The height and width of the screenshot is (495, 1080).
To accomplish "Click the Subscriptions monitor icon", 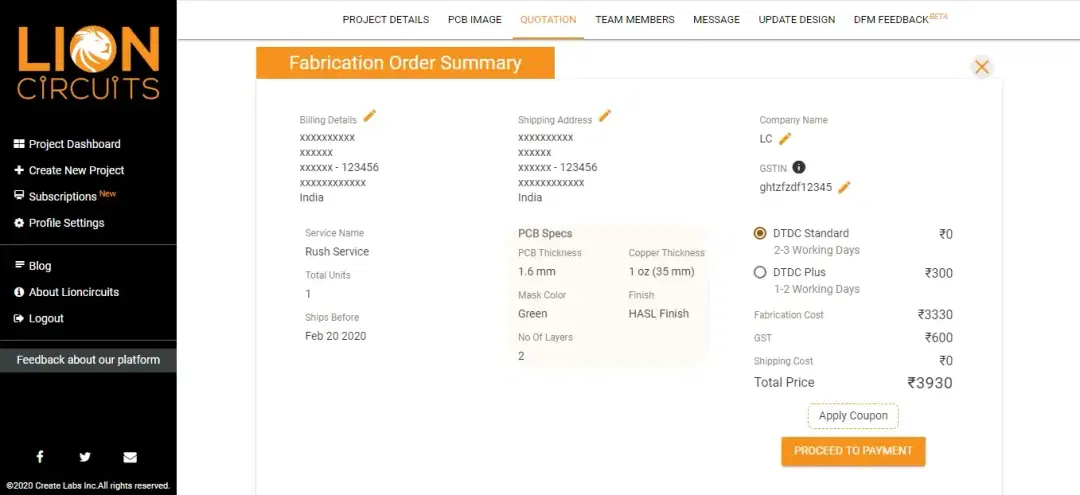I will point(19,196).
